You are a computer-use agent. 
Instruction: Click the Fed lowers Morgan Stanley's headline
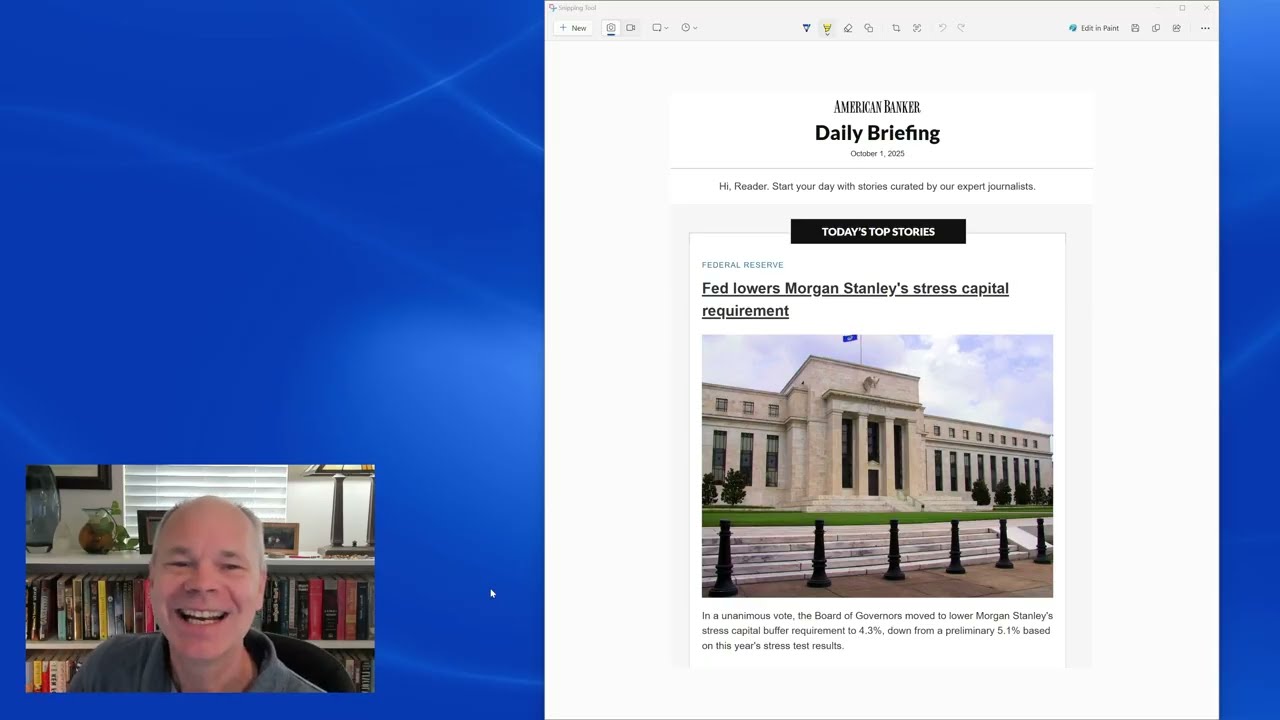tap(855, 299)
